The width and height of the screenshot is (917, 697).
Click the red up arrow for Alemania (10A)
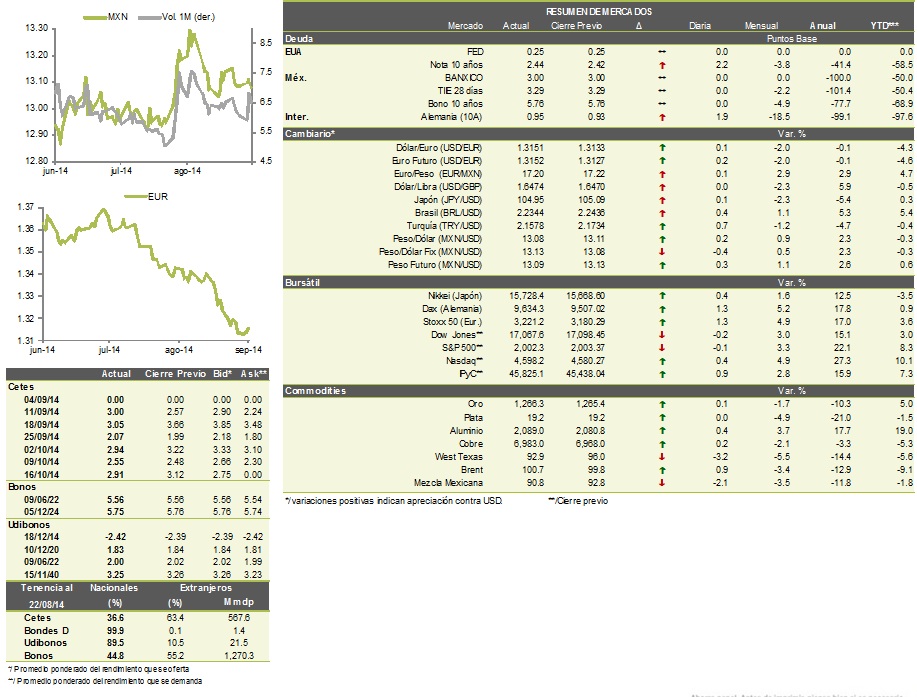coord(662,118)
